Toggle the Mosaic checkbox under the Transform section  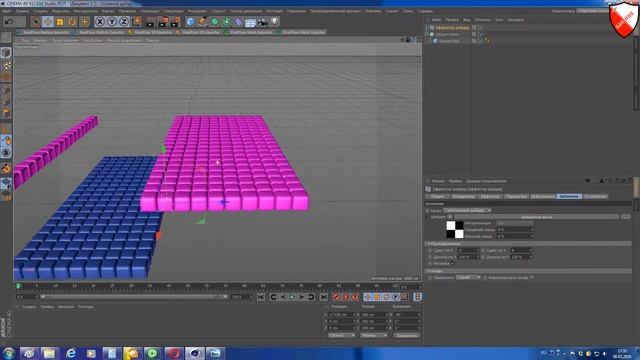(452, 264)
